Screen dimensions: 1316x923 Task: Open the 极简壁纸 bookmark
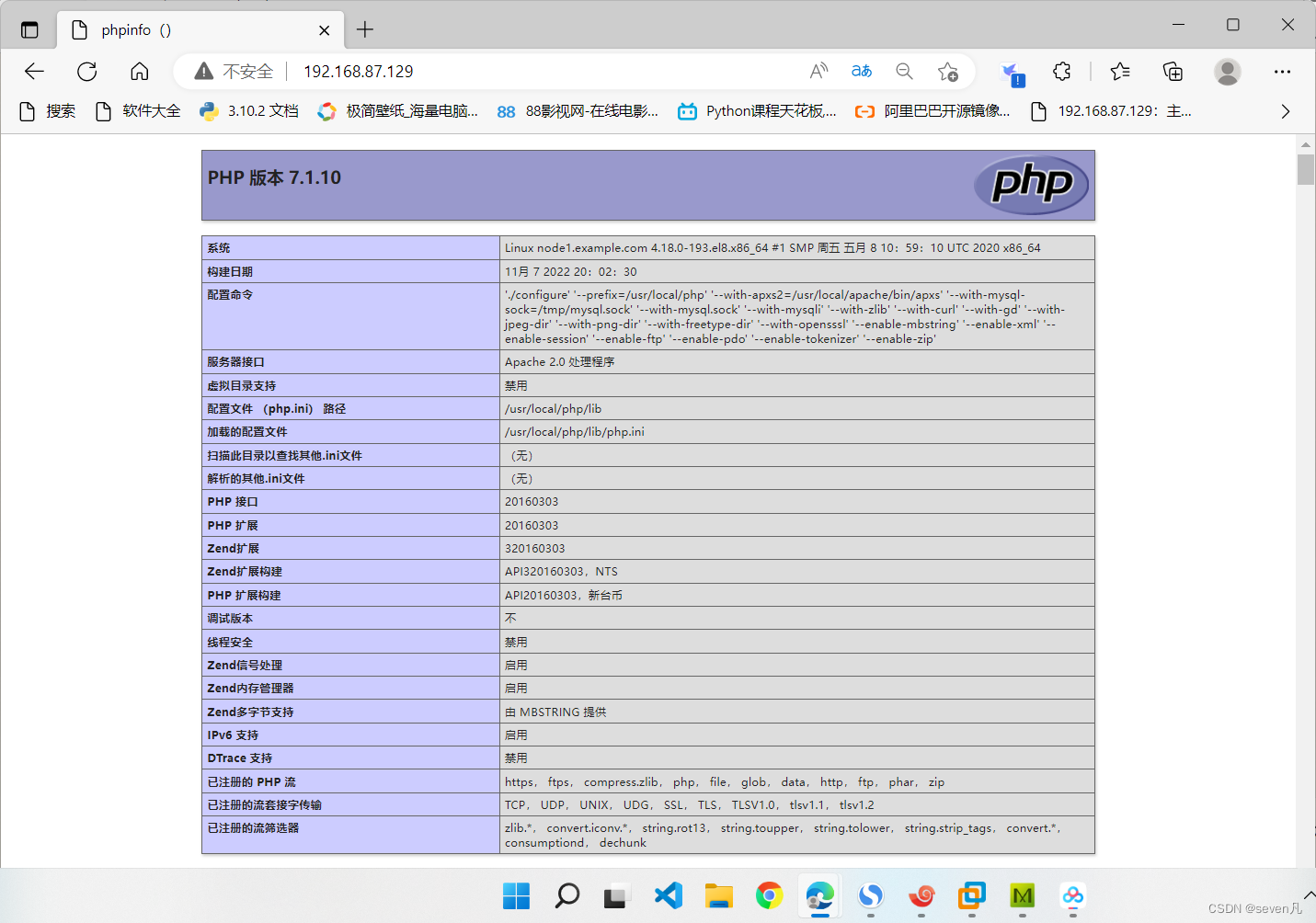pos(397,111)
